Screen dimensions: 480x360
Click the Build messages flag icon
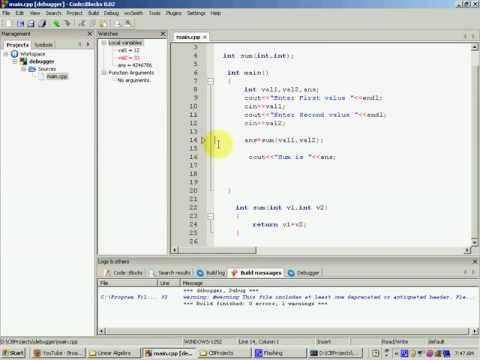(235, 273)
